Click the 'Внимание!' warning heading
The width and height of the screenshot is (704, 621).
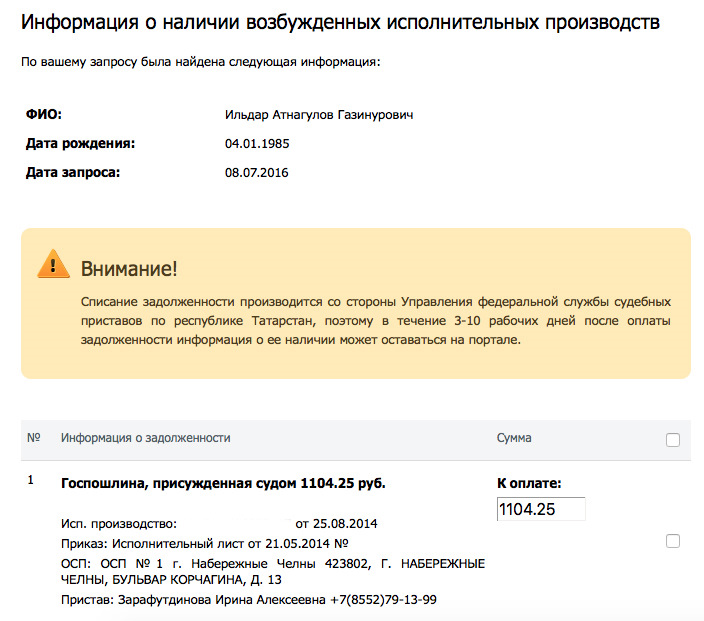(x=128, y=268)
